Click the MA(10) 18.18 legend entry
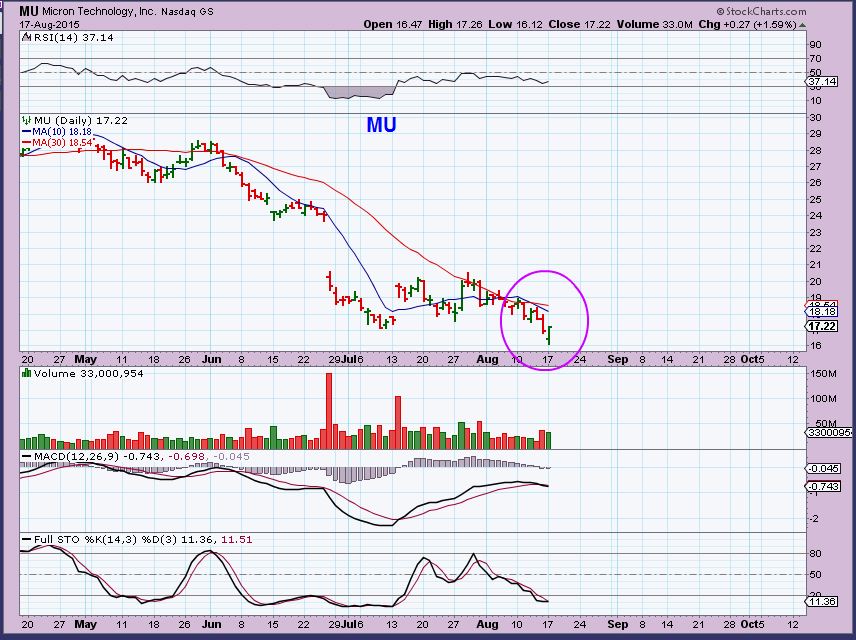856x640 pixels. (57, 132)
